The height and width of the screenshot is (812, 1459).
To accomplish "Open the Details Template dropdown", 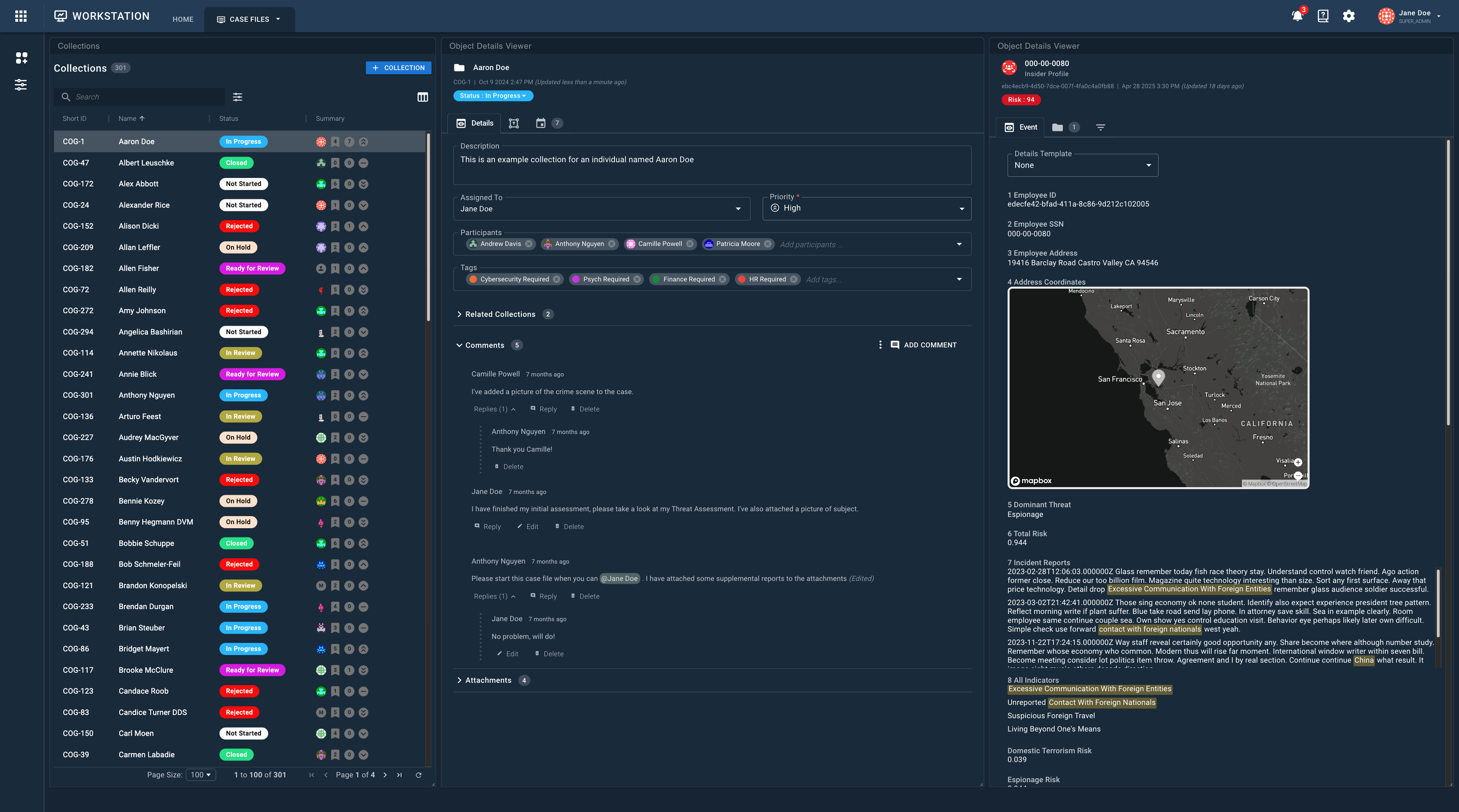I will [x=1082, y=165].
